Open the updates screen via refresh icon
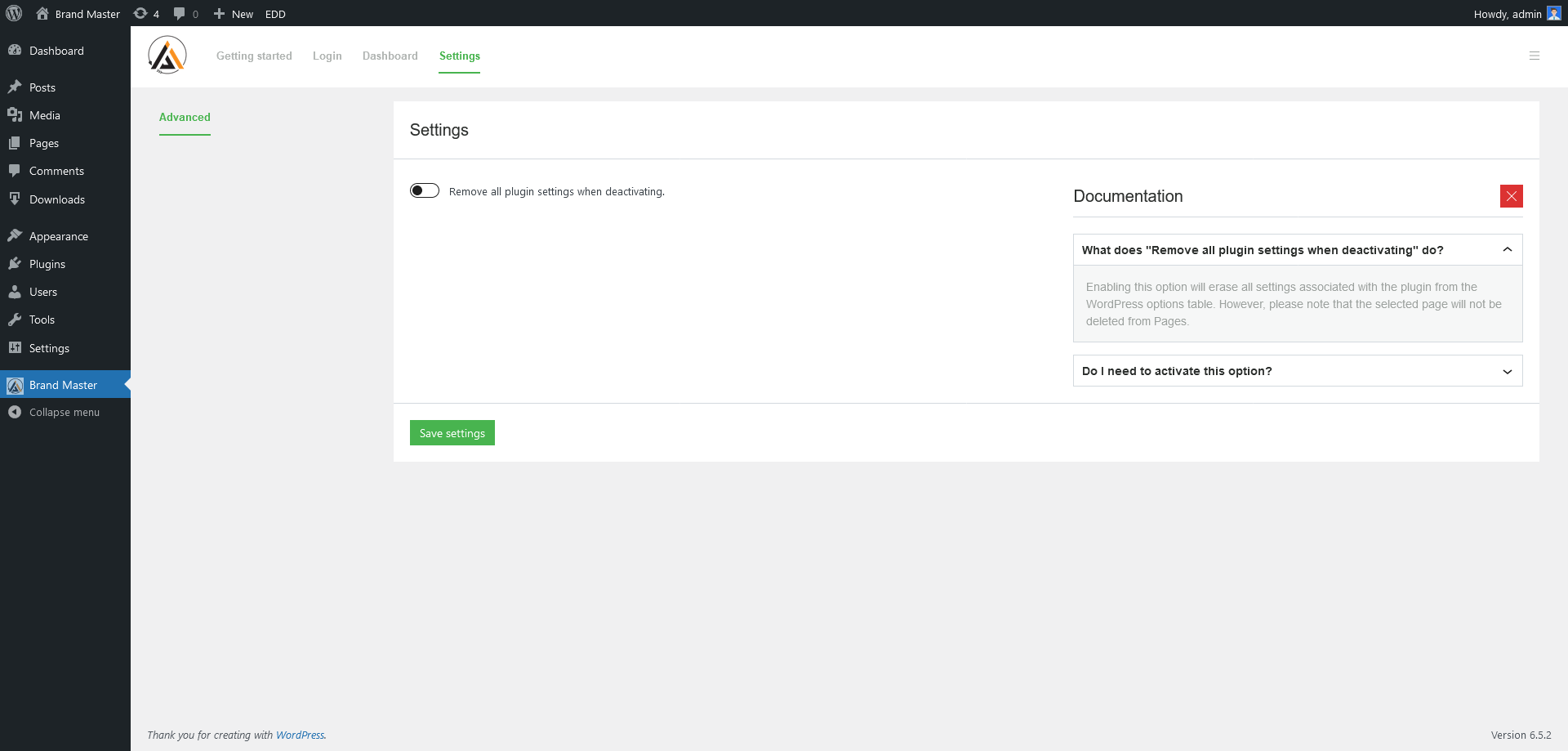The image size is (1568, 751). coord(140,13)
